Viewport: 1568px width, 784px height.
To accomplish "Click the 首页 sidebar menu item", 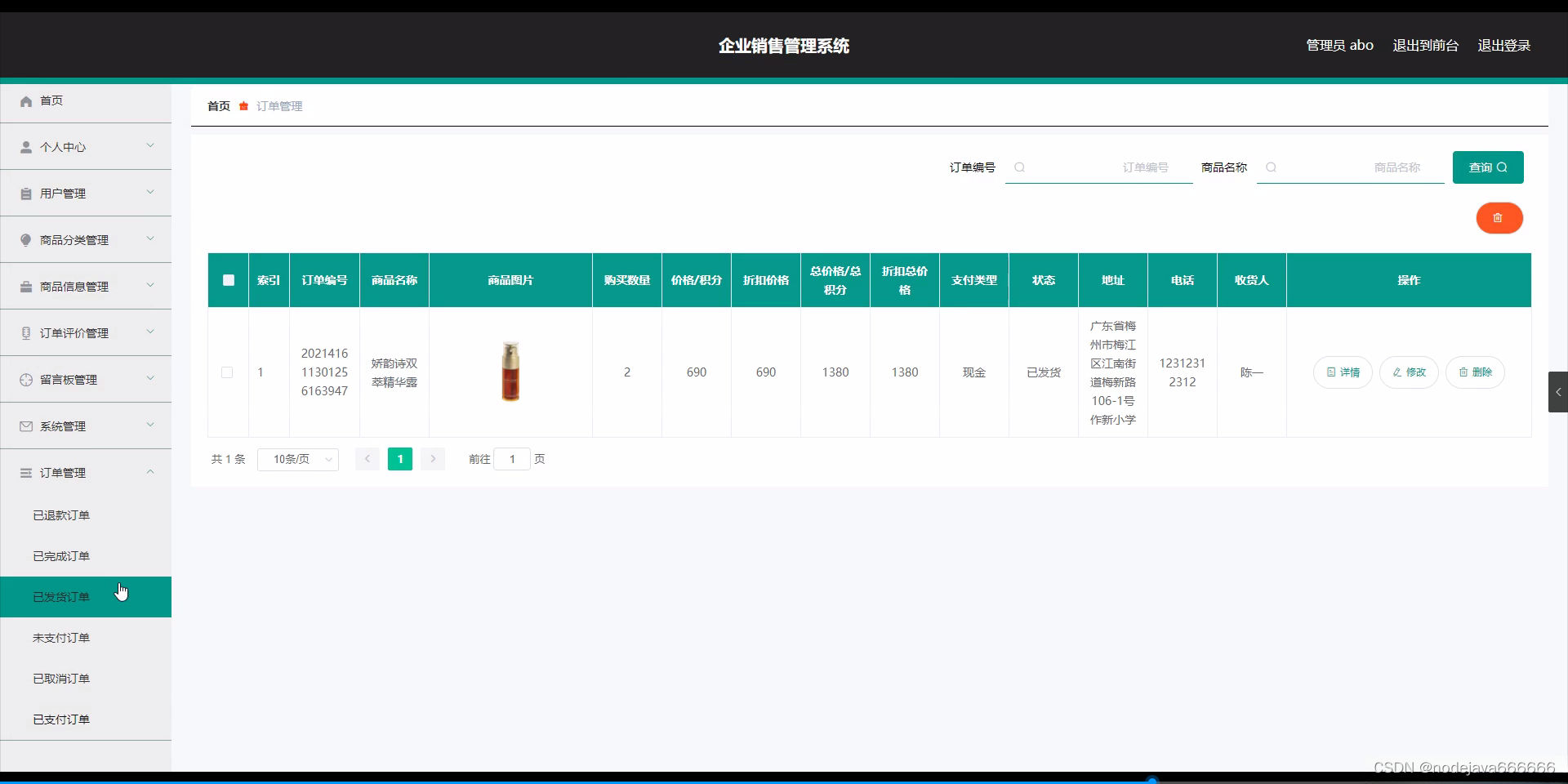I will tap(86, 101).
